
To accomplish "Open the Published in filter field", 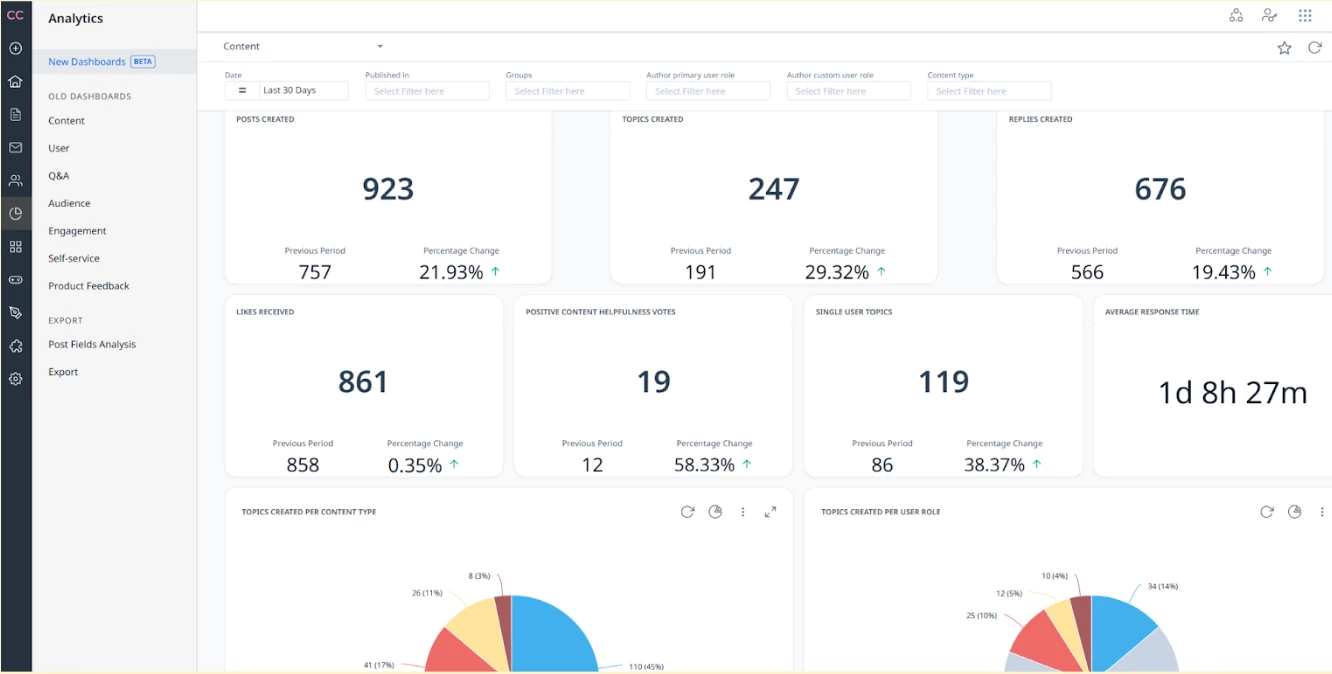I will [x=427, y=91].
